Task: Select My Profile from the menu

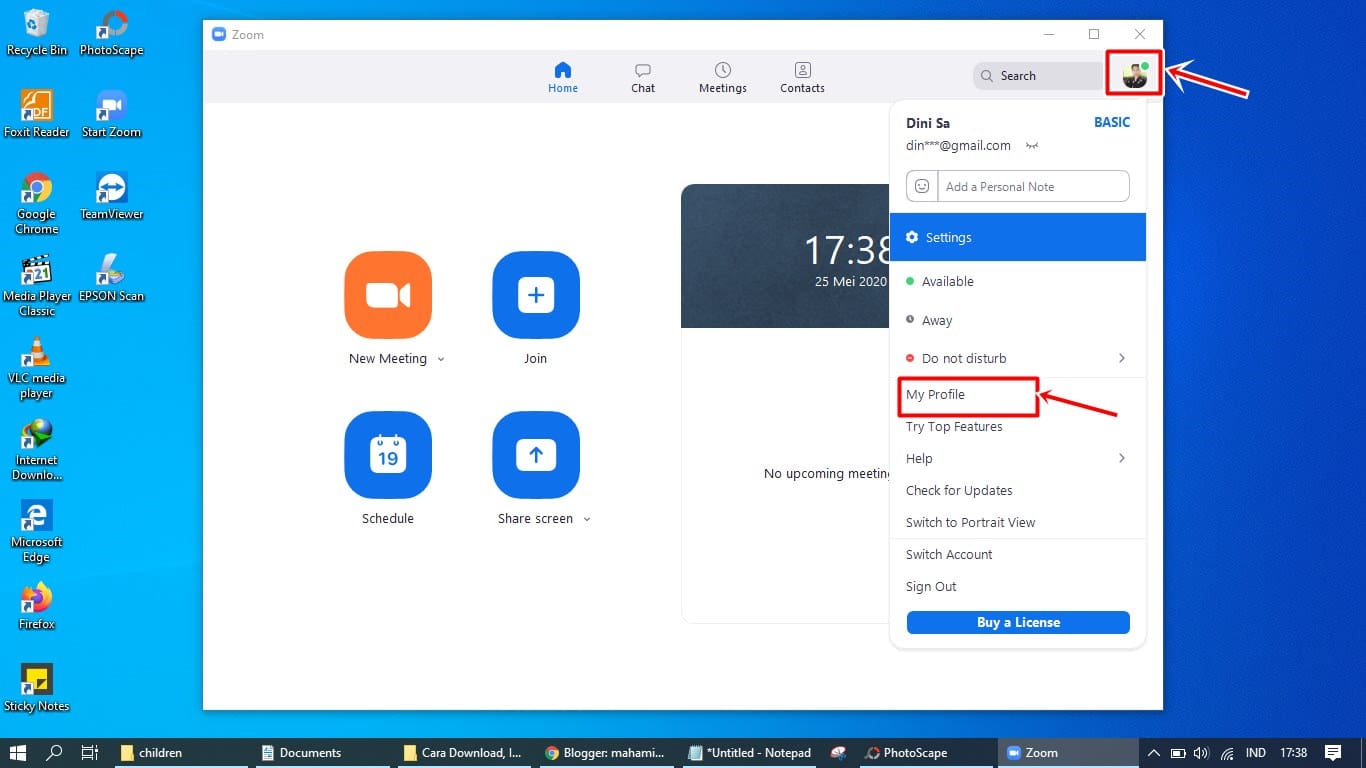Action: (x=935, y=394)
